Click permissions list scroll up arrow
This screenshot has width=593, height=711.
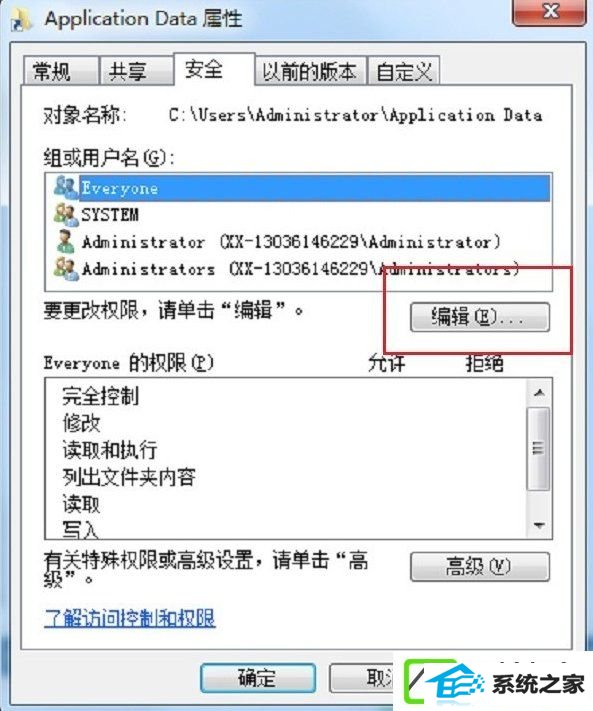[x=539, y=393]
